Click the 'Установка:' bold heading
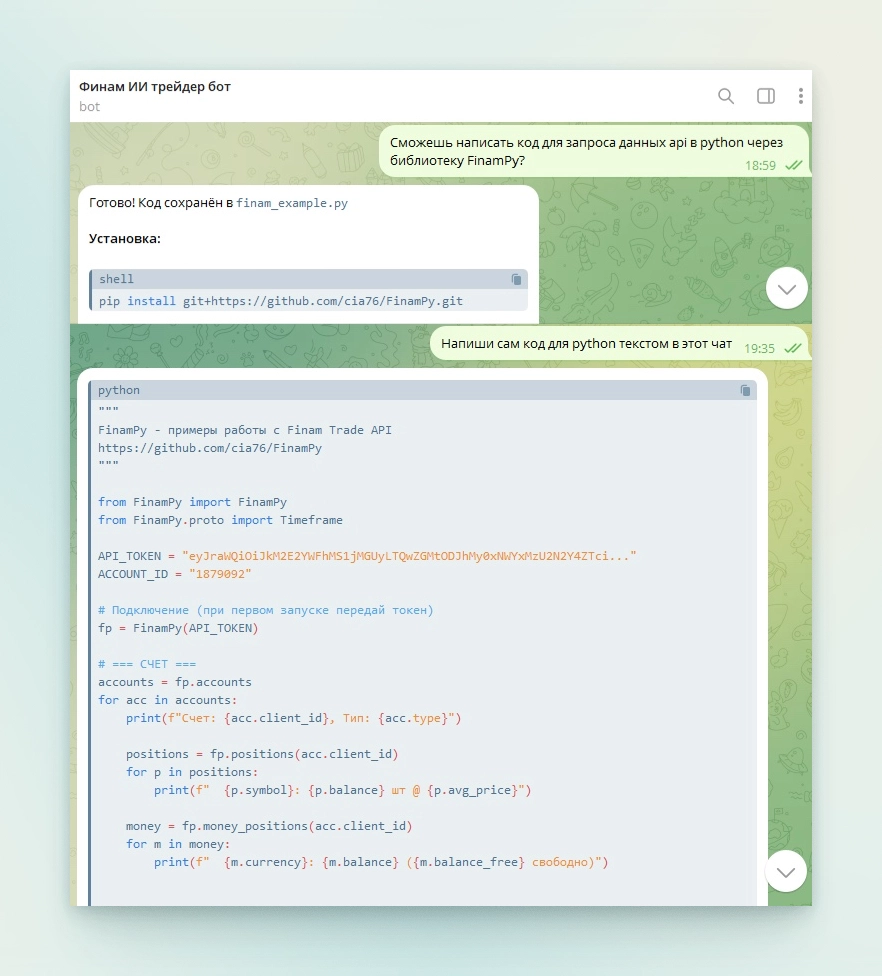 (124, 239)
